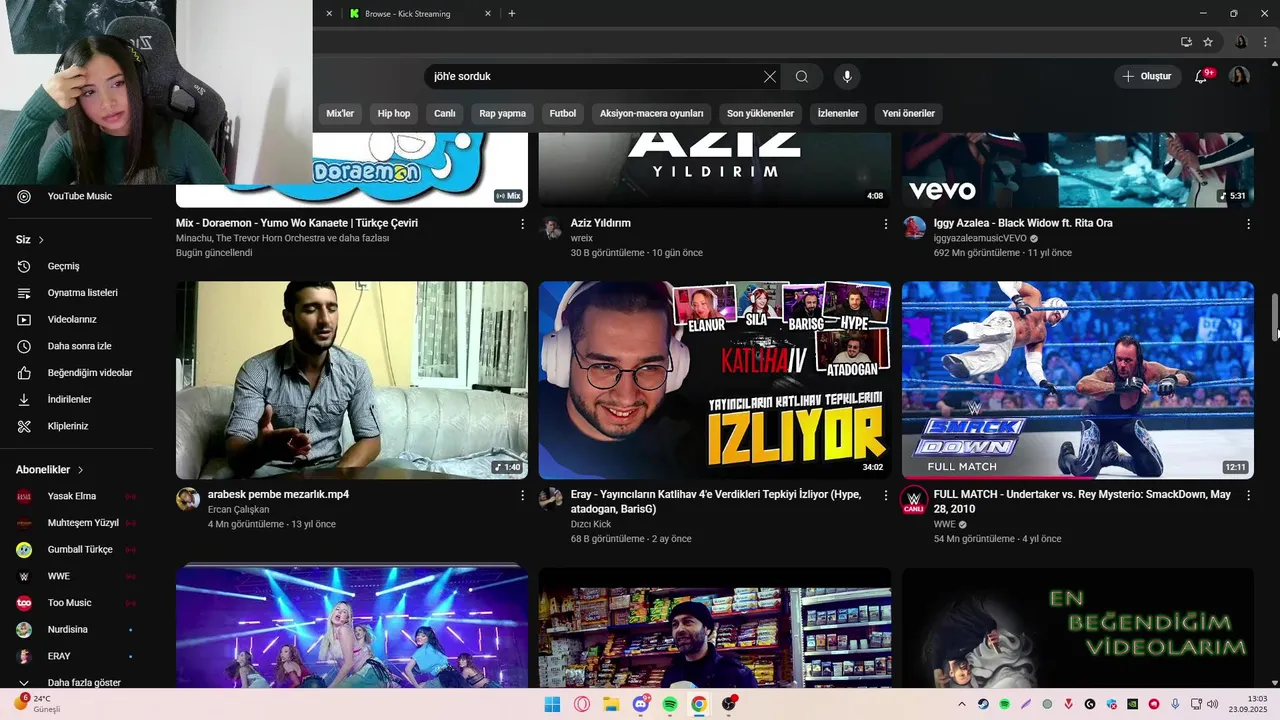Start voice search with the microphone icon
1280x720 pixels.
tap(847, 76)
